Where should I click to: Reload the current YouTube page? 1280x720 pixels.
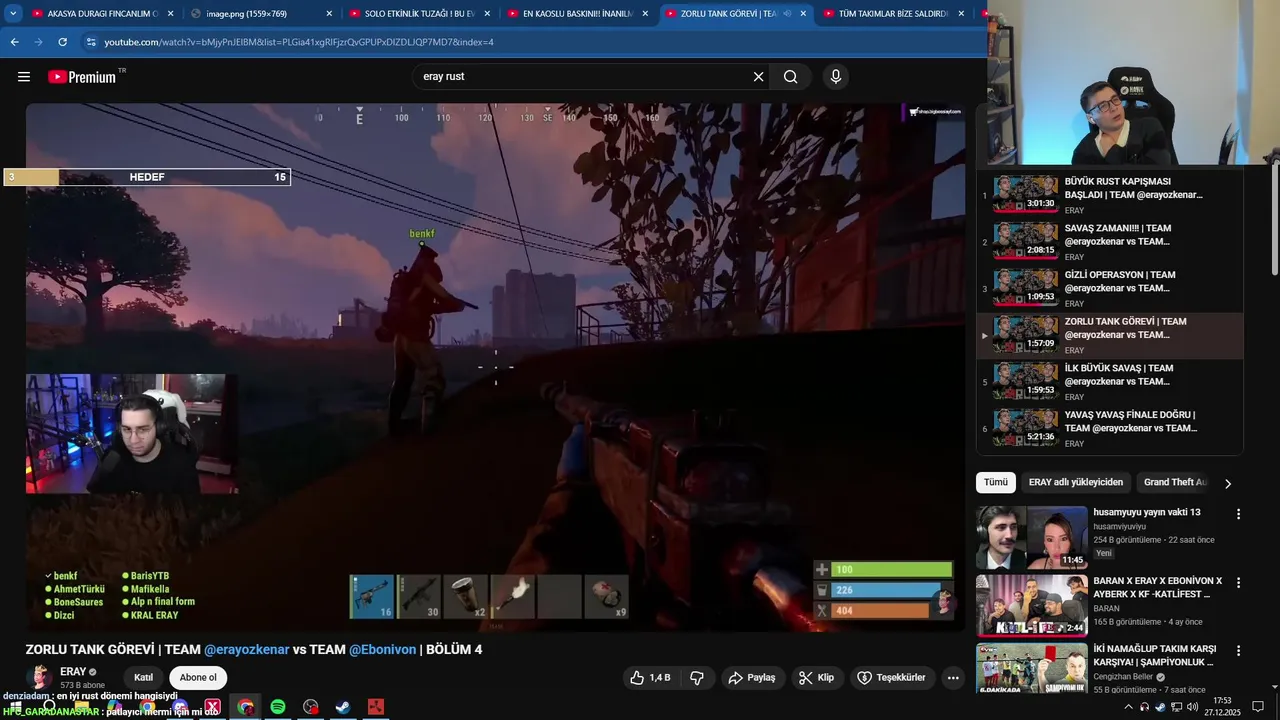(x=62, y=42)
